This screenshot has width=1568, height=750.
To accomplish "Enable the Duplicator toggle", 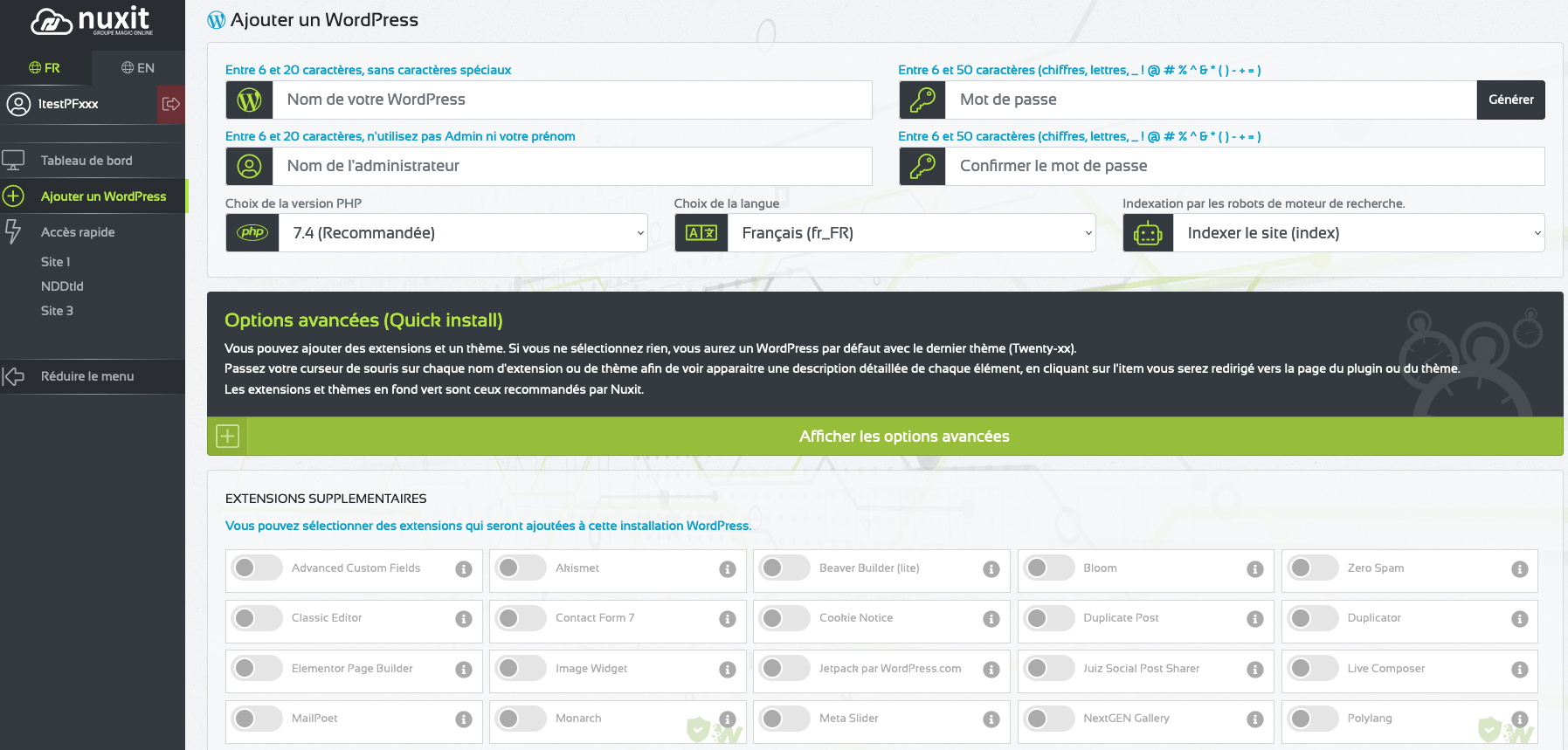I will pos(1313,618).
